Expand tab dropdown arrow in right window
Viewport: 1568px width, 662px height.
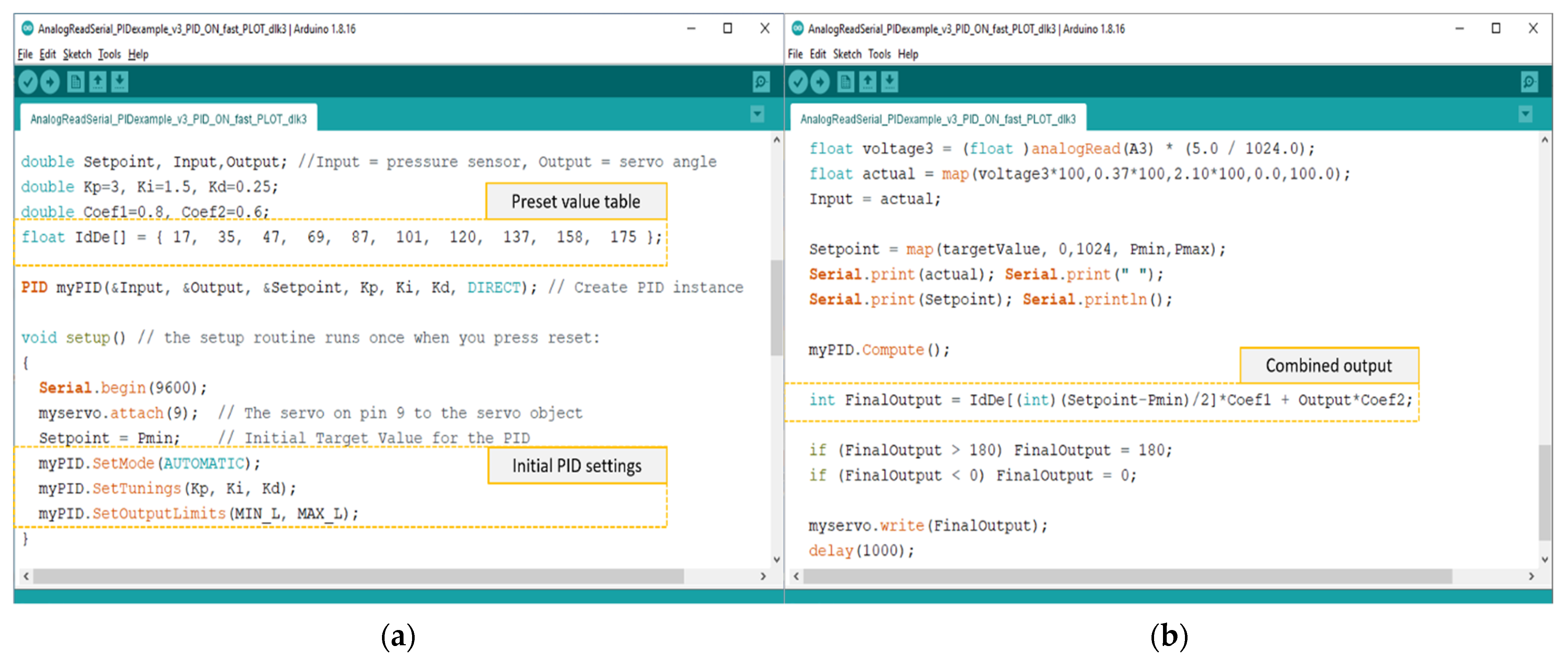point(1525,114)
